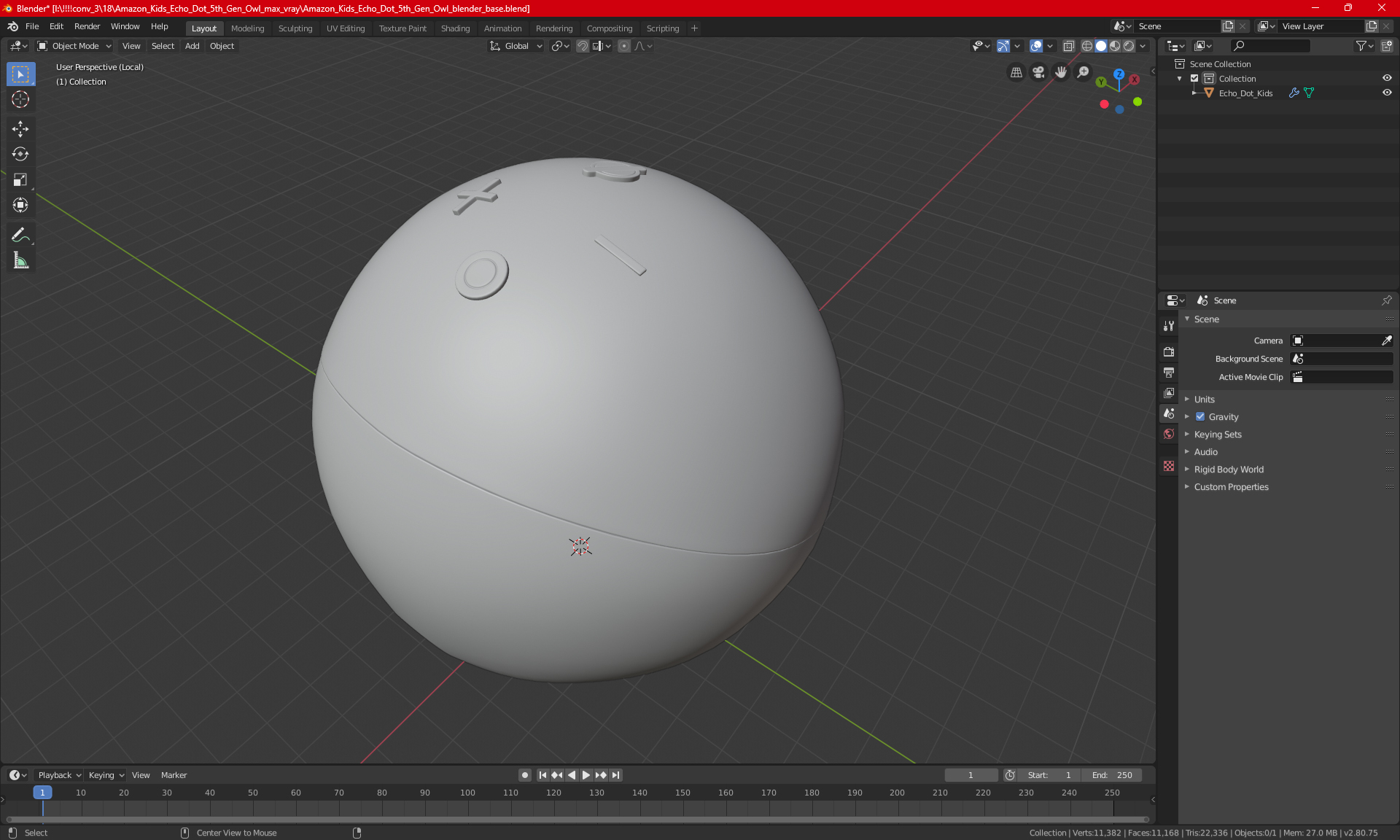The width and height of the screenshot is (1400, 840).
Task: Disable the Collection exclude checkbox
Action: pos(1194,79)
